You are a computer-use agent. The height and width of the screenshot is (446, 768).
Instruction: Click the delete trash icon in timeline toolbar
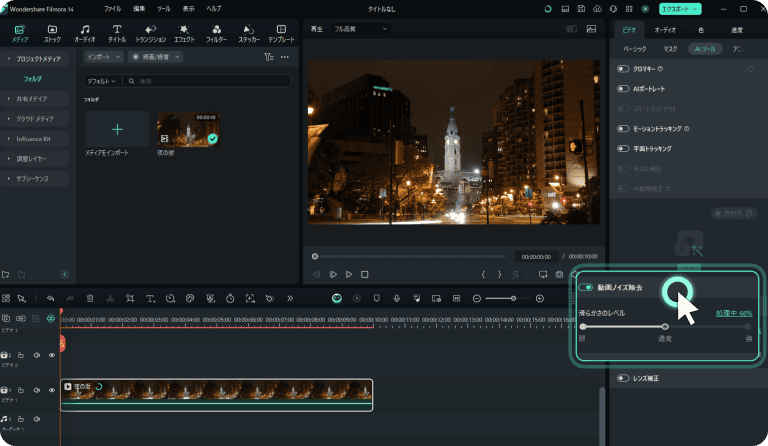click(x=90, y=298)
